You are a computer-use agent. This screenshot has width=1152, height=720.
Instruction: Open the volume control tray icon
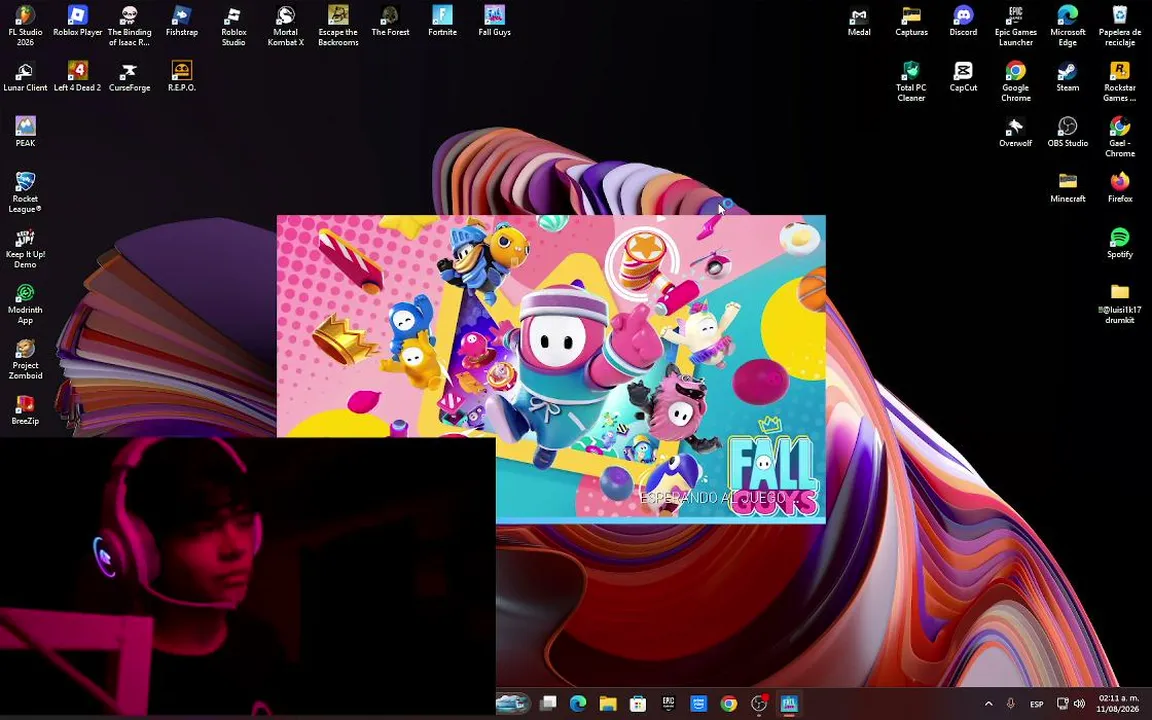click(1079, 704)
